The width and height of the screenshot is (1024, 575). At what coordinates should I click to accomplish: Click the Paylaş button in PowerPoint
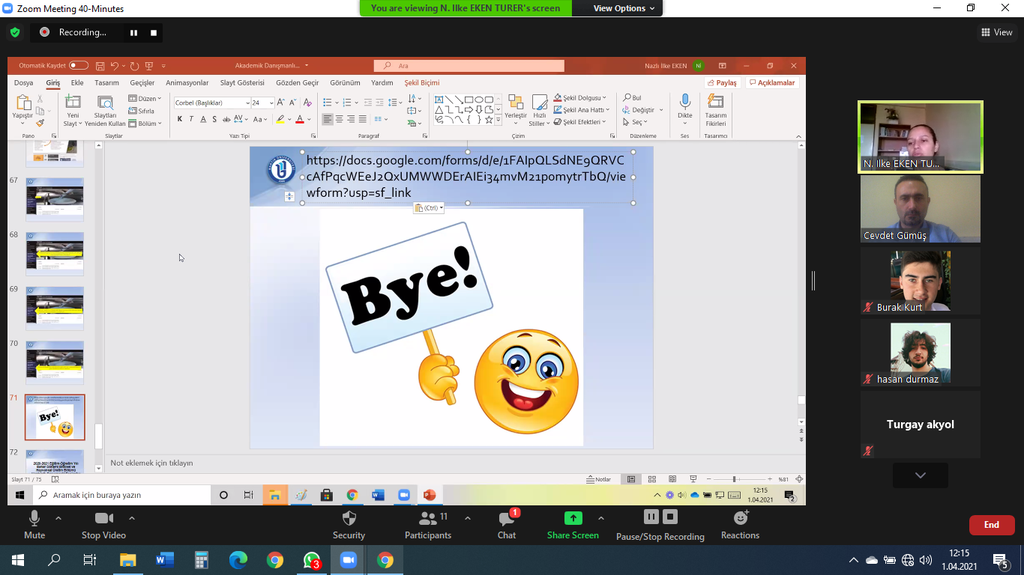click(x=722, y=83)
